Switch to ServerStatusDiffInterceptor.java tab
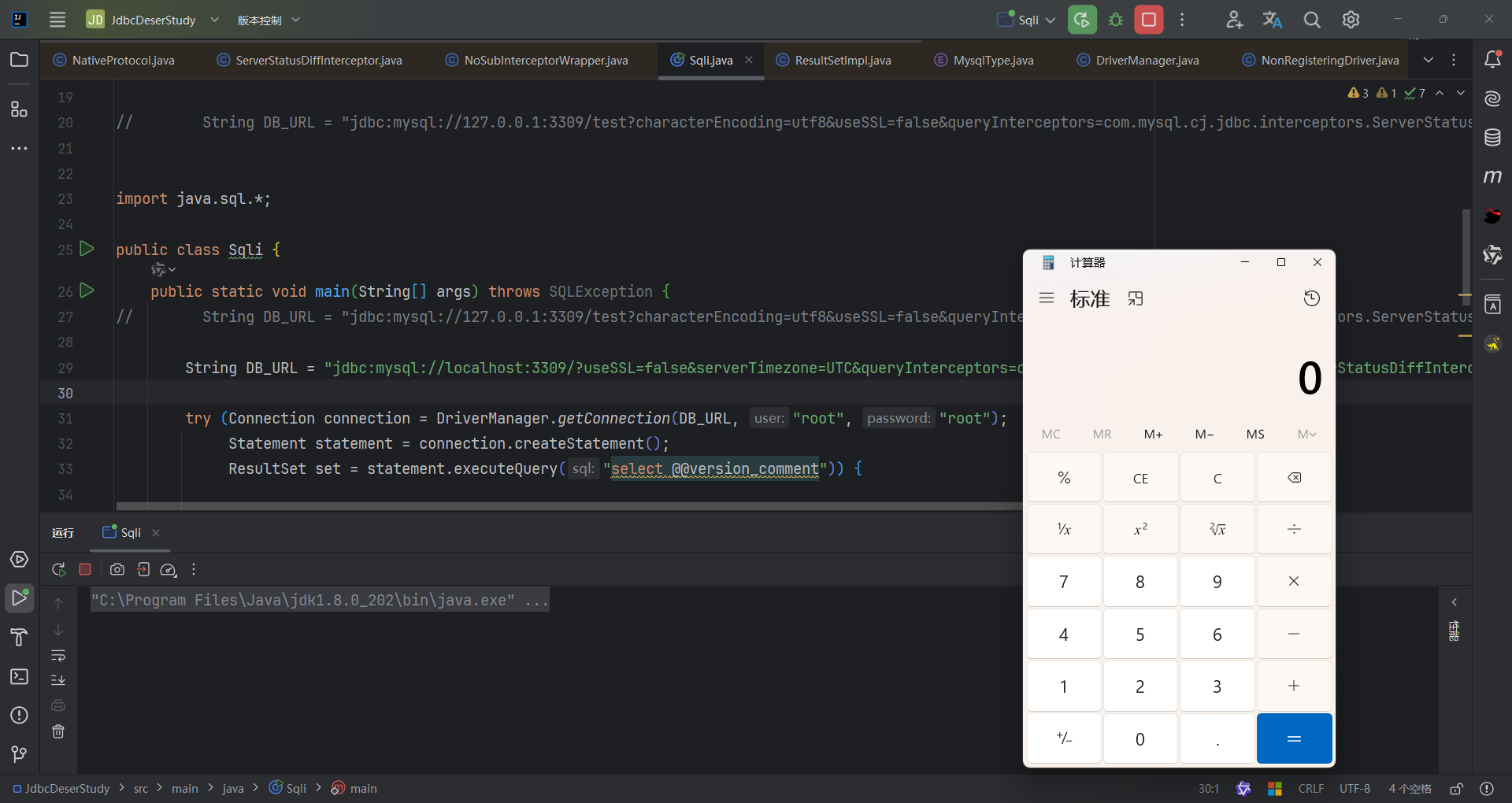Screen dimensions: 1512x803 coord(310,60)
